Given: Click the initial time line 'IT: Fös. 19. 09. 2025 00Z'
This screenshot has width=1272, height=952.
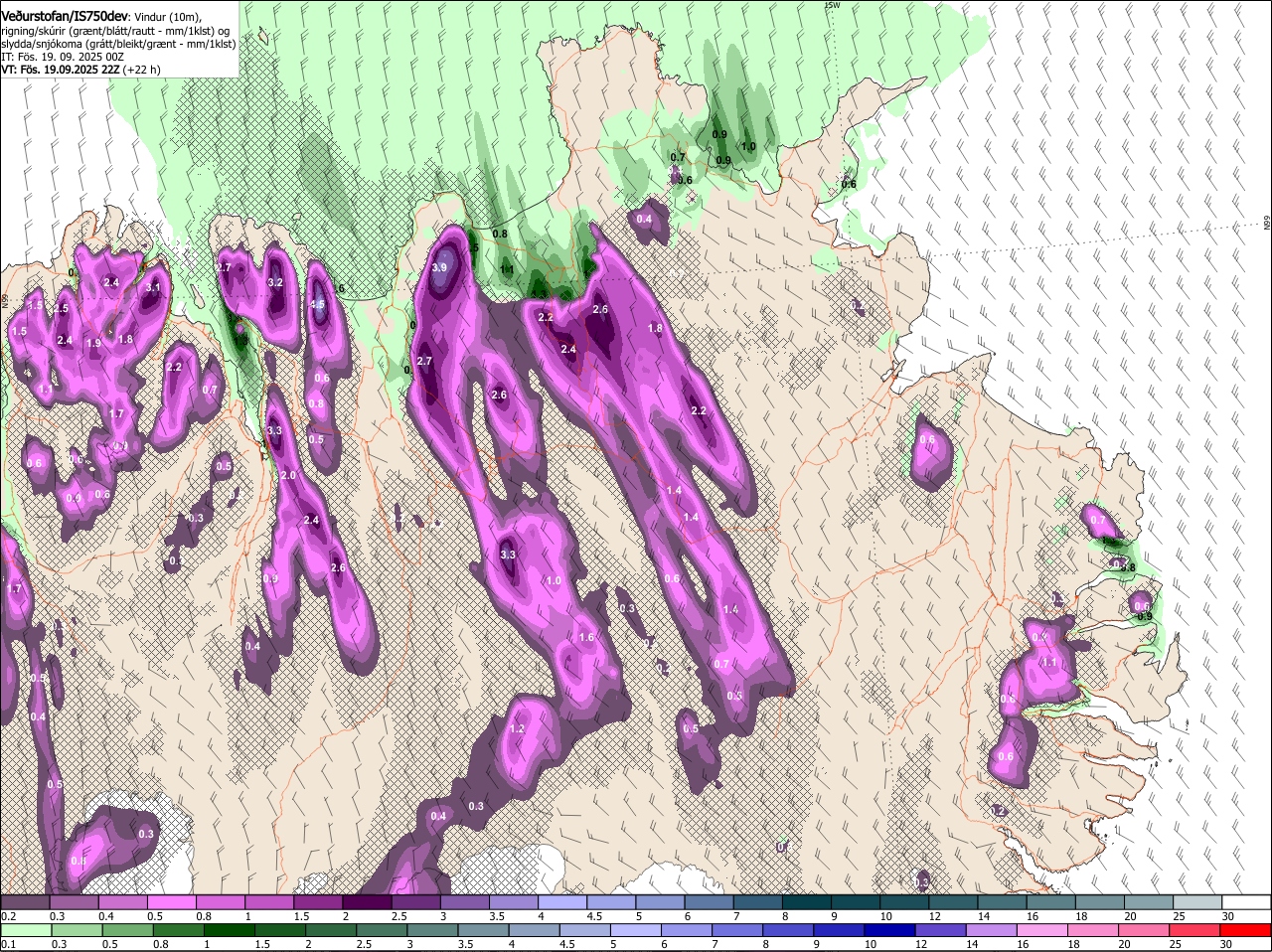Looking at the screenshot, I should tap(63, 57).
